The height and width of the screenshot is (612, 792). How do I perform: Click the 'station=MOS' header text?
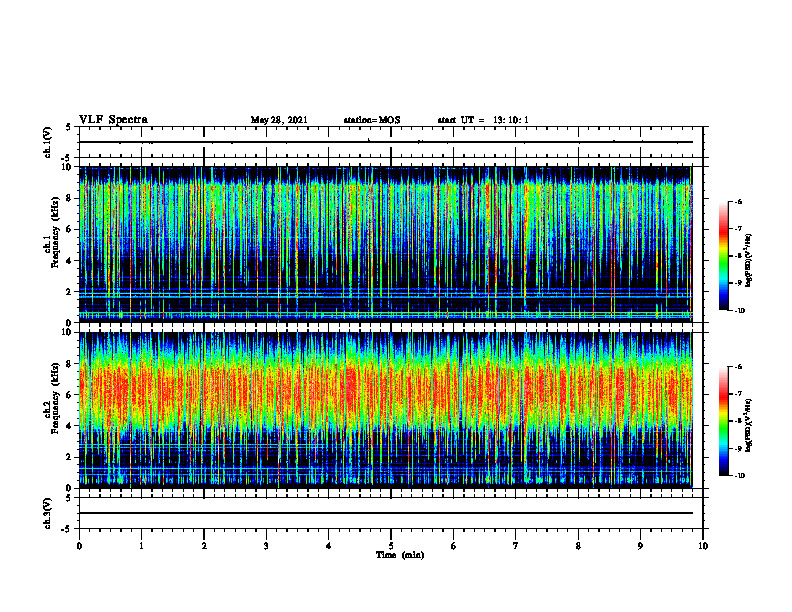pyautogui.click(x=372, y=120)
